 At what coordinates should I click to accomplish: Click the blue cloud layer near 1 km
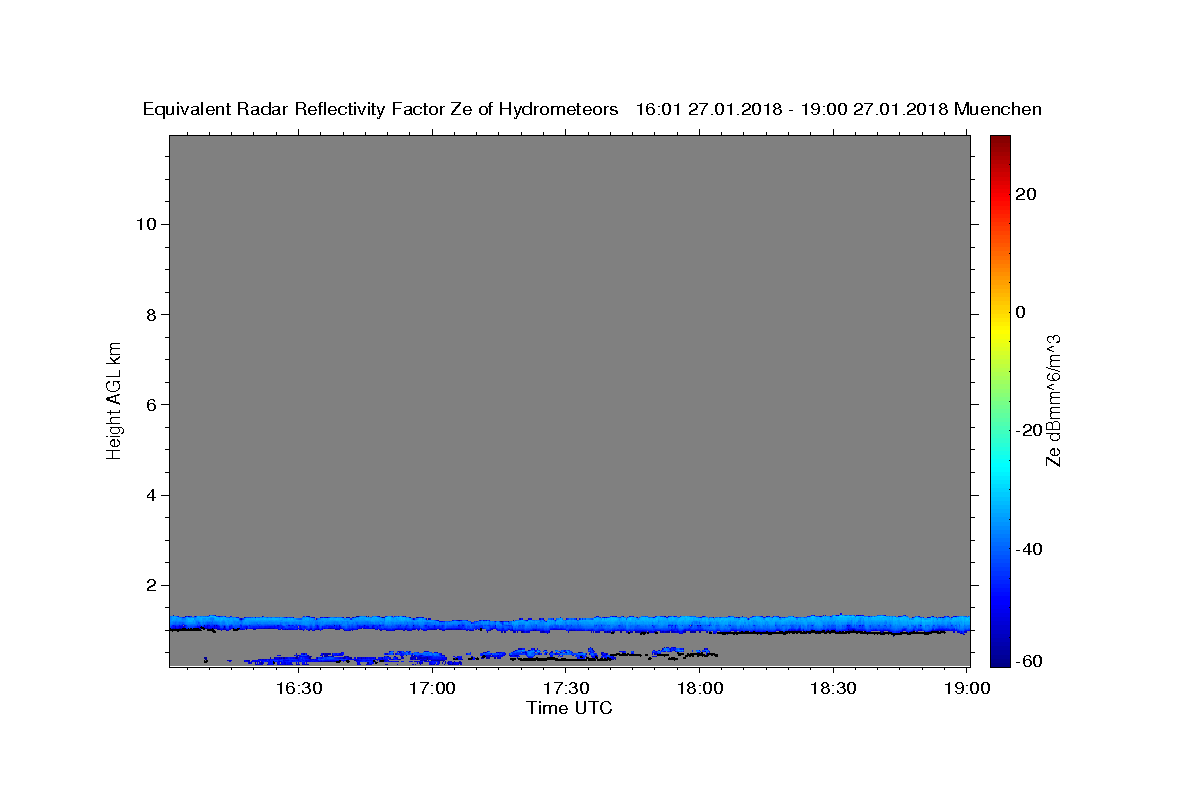570,624
